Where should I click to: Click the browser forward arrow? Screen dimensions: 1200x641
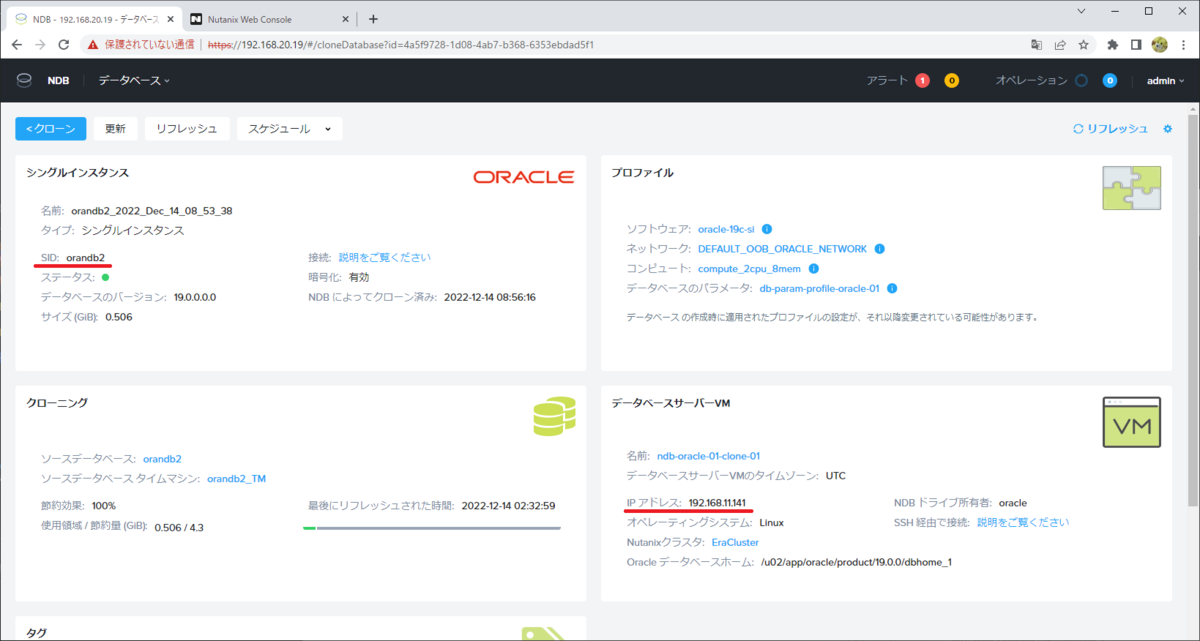tap(41, 45)
